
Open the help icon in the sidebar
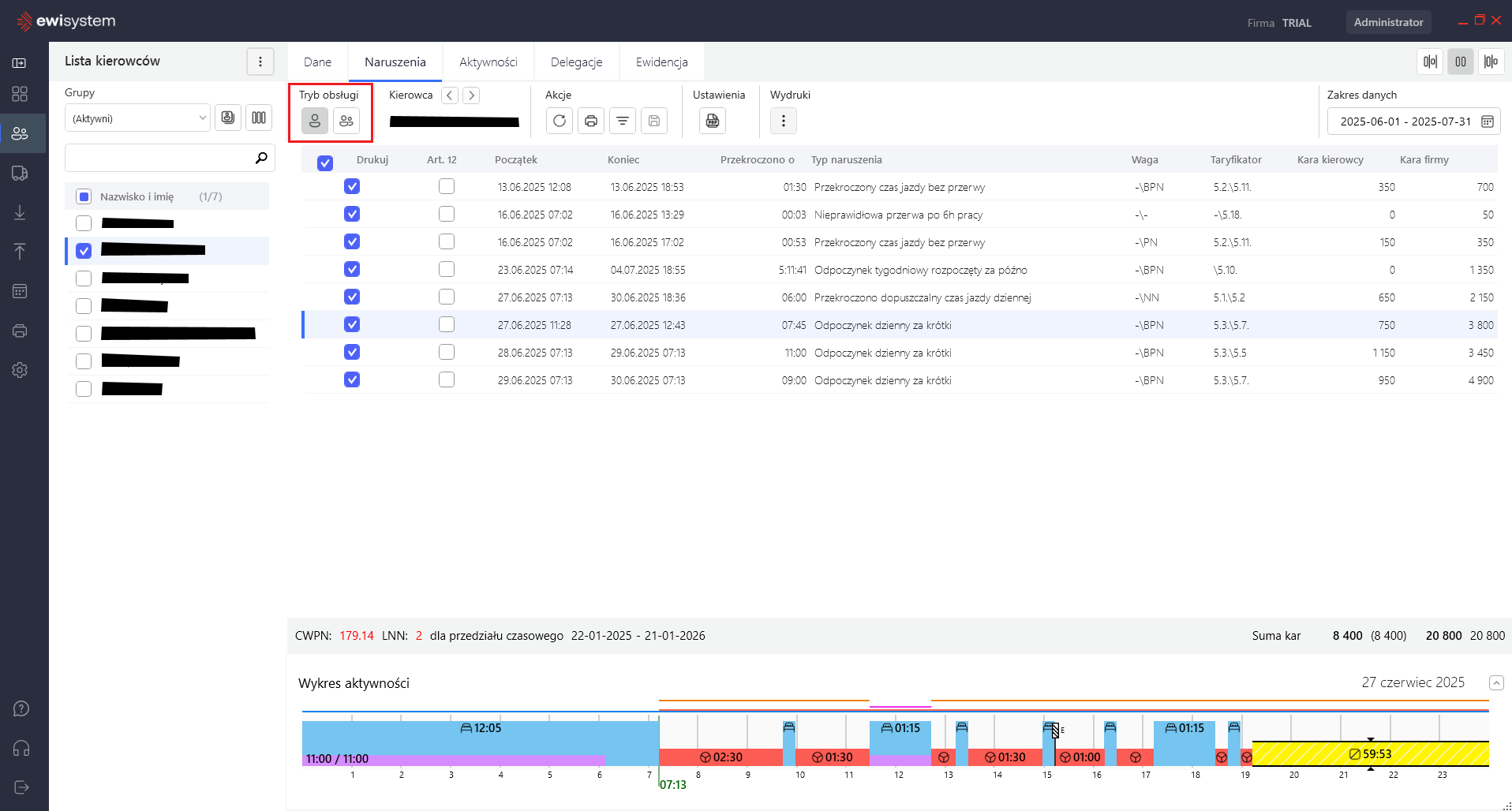tap(21, 708)
